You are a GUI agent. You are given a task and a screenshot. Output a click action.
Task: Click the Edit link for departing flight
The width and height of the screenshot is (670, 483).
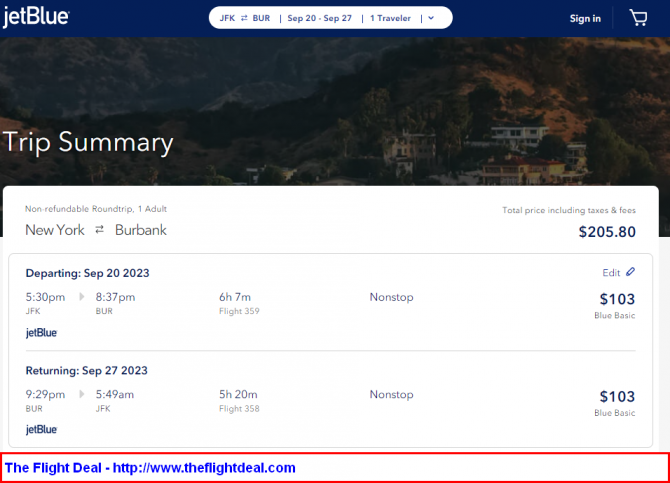pyautogui.click(x=610, y=272)
